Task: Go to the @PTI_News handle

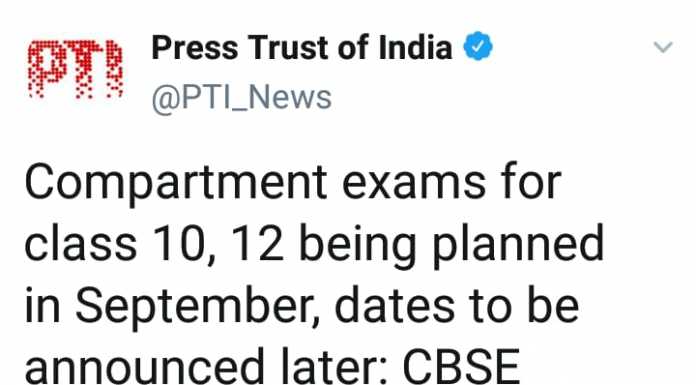Action: coord(241,98)
